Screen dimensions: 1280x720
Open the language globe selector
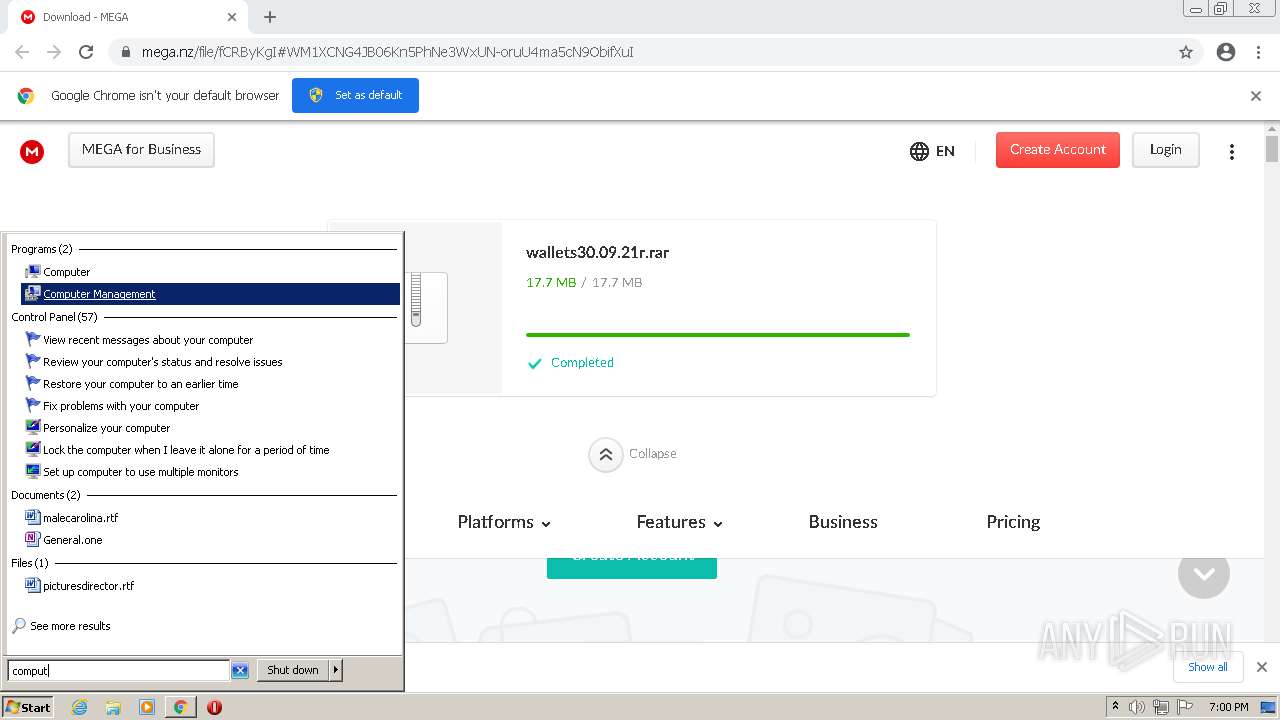coord(932,151)
